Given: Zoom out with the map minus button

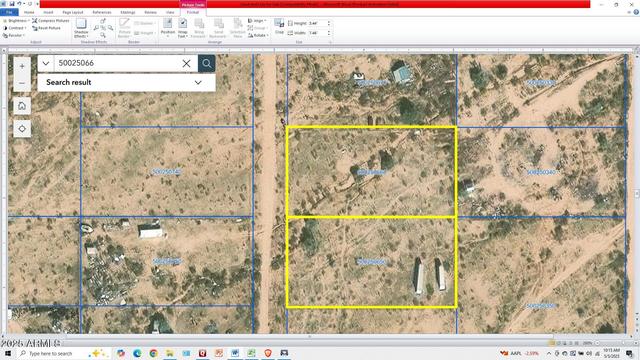Looking at the screenshot, I should click(22, 83).
